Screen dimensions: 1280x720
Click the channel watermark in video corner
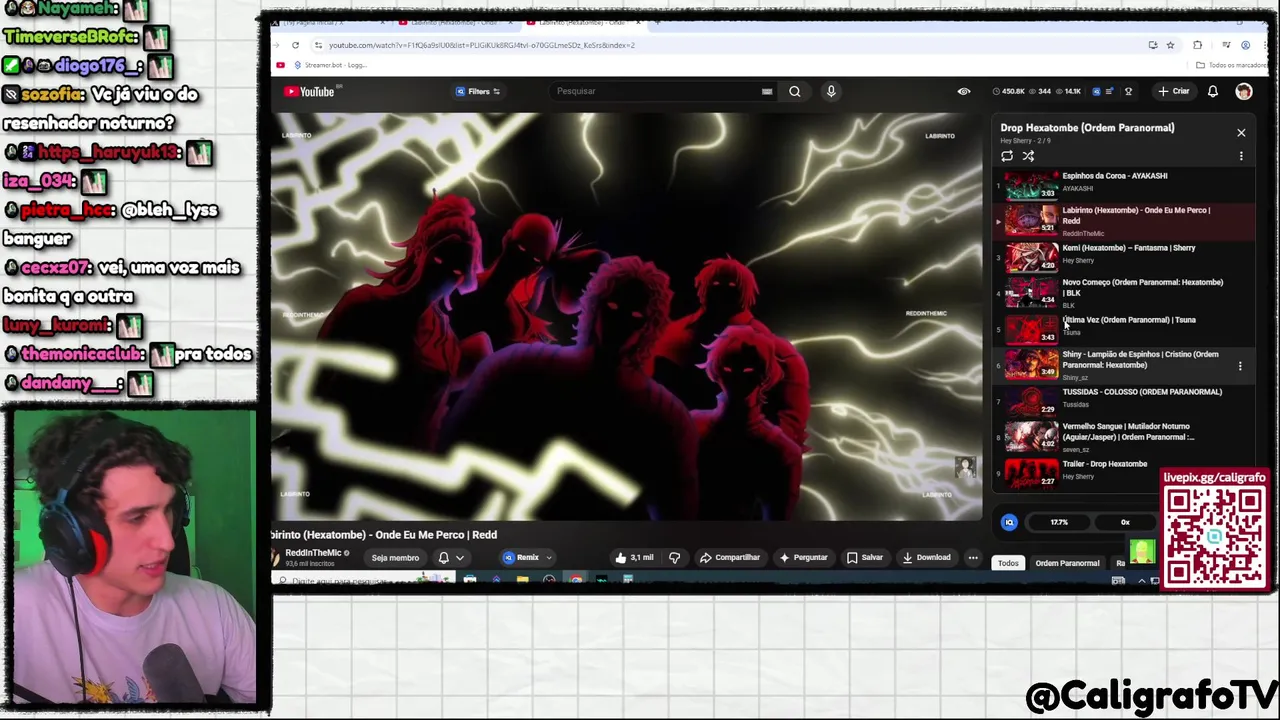point(964,468)
